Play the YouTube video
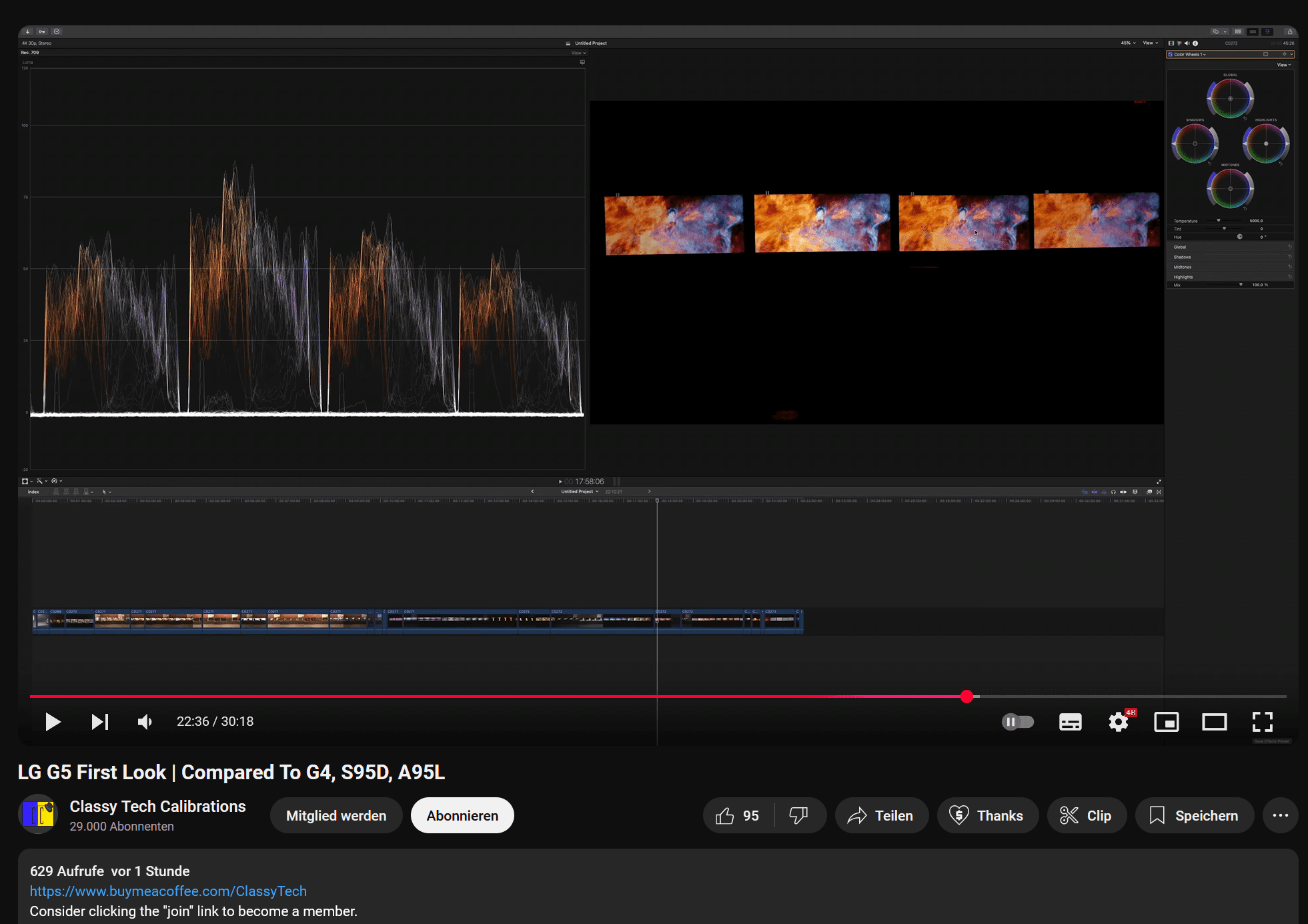 (x=53, y=722)
